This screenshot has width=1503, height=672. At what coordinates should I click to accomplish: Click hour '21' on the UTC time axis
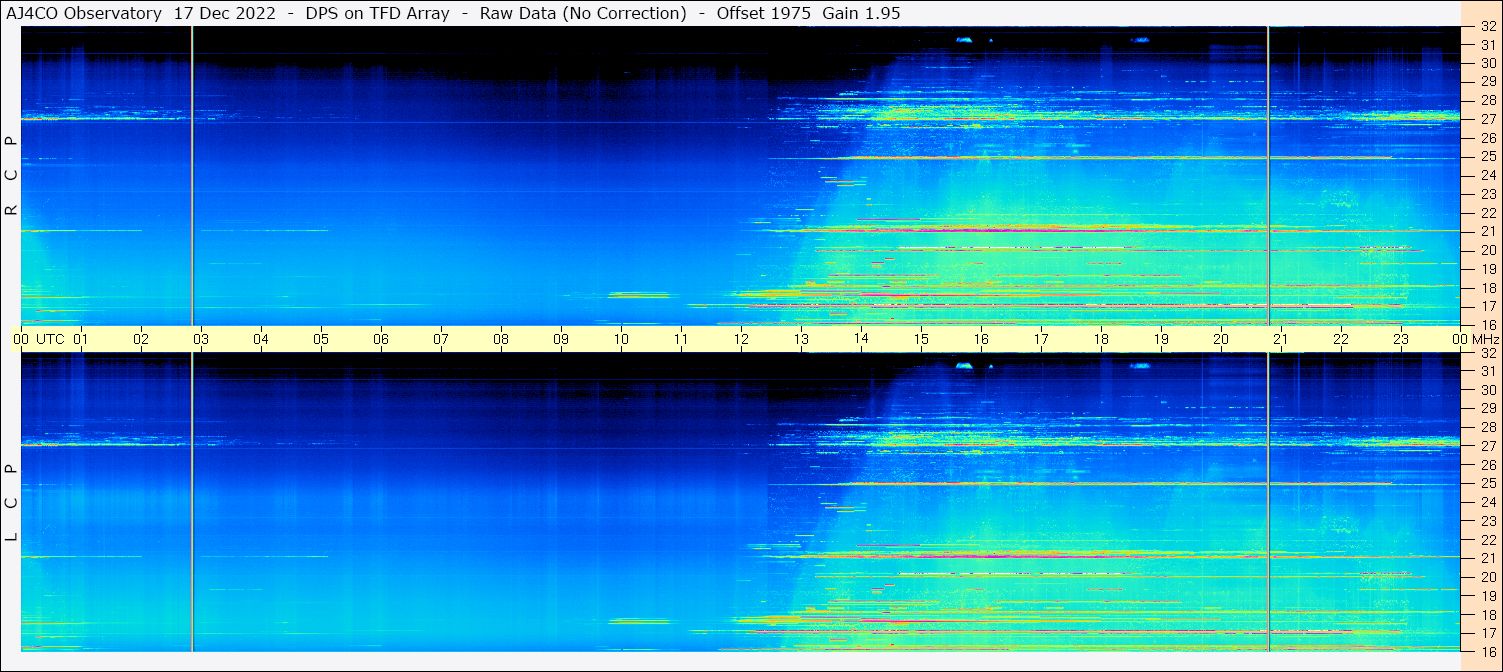[1281, 339]
